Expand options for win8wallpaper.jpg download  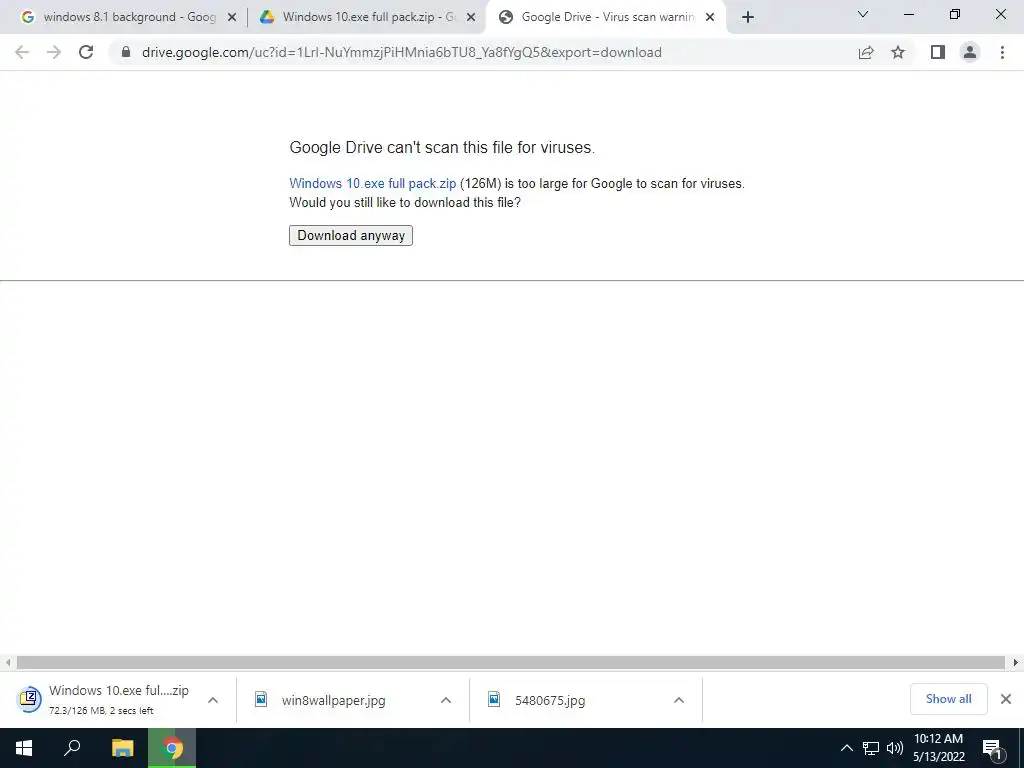pos(445,700)
